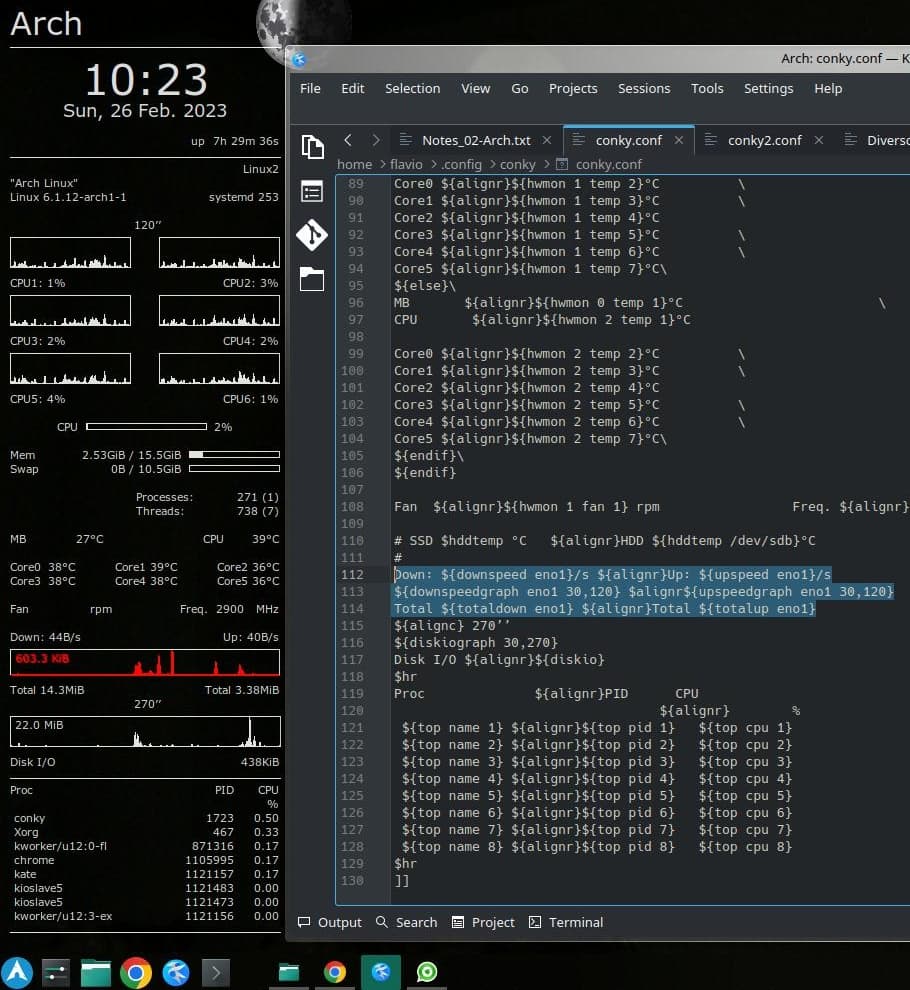
Task: Expand the 'conky' breadcrumb folder
Action: (x=518, y=164)
